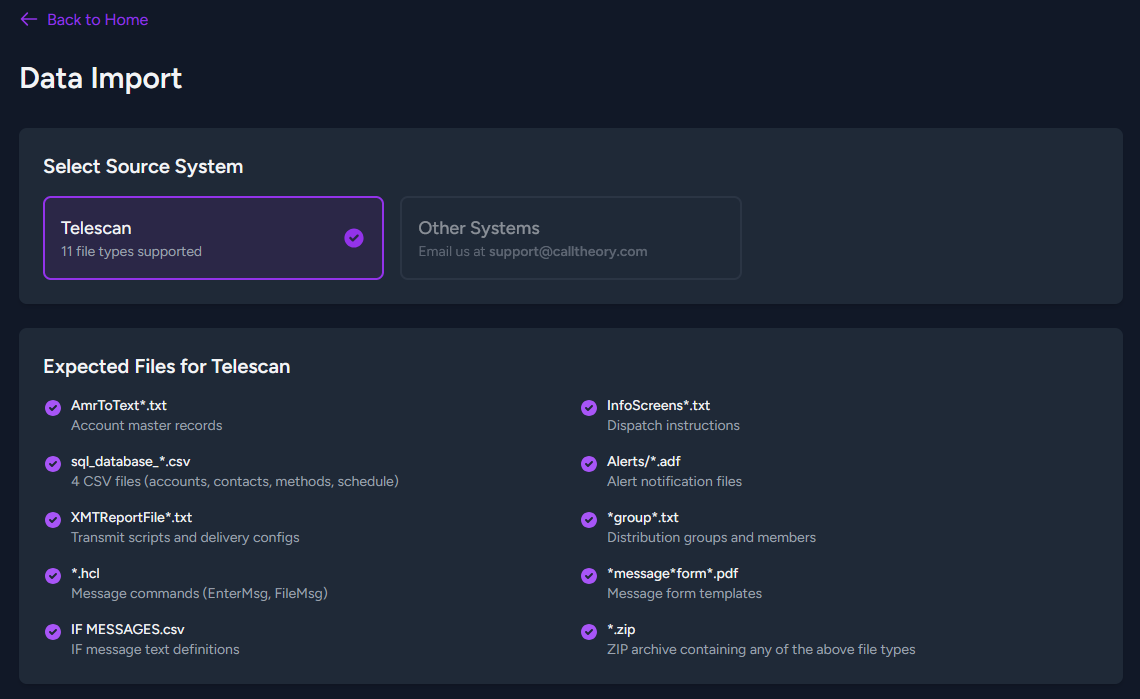Click the checkmark icon beside InfoScreens*.txt
The image size is (1140, 699).
coord(589,407)
